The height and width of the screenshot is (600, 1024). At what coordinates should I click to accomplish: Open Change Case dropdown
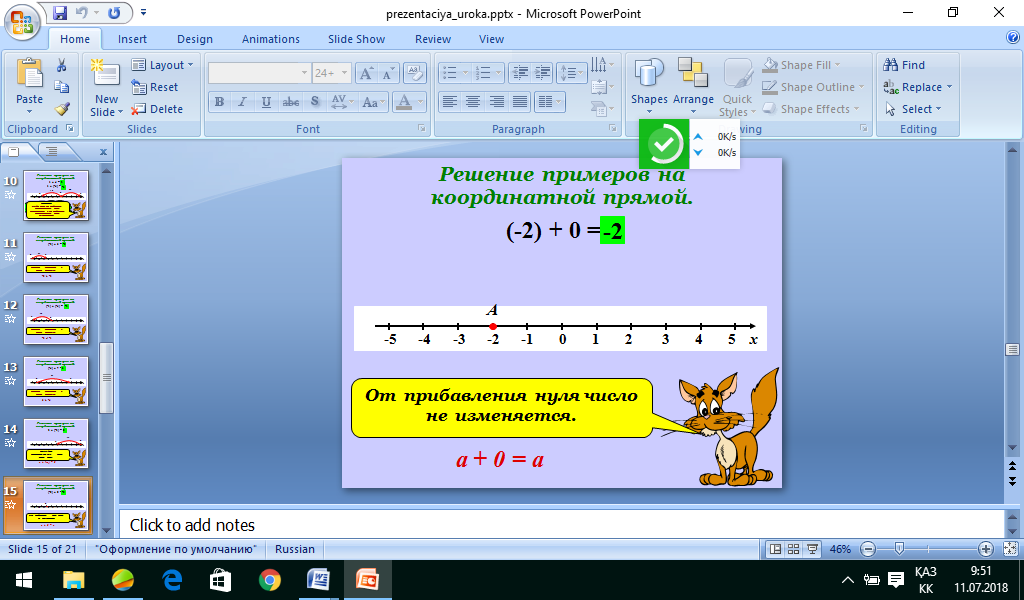tap(374, 102)
